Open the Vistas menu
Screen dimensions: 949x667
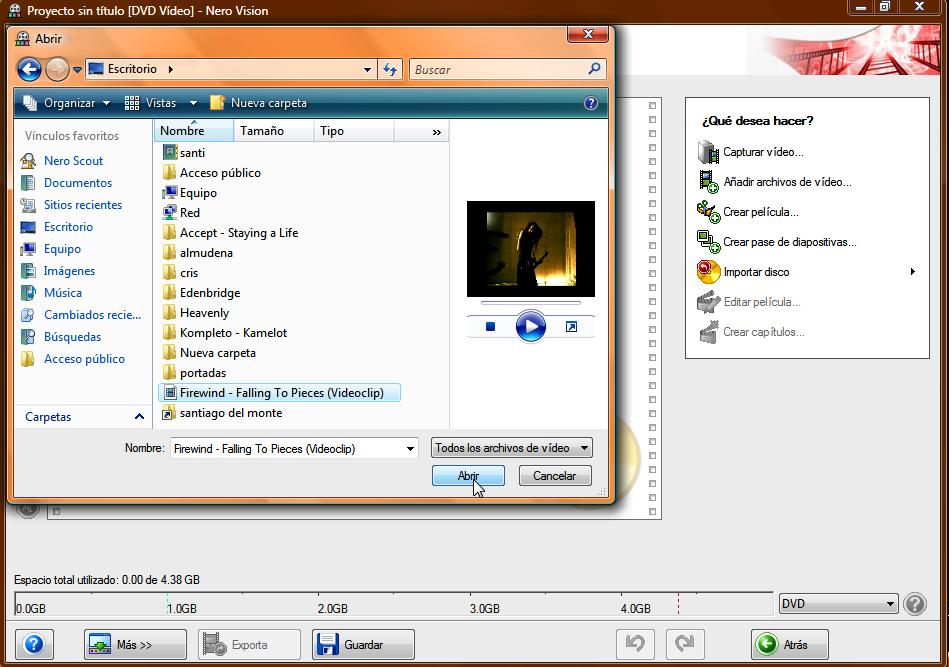[x=151, y=103]
